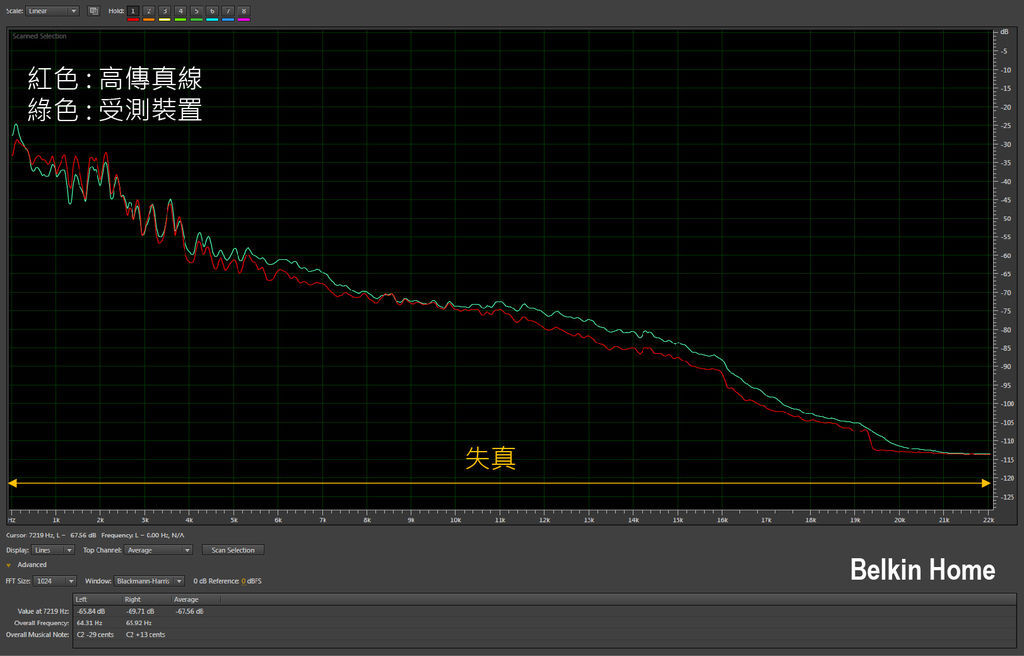The height and width of the screenshot is (656, 1024).
Task: Open Top Channel dropdown showing Average
Action: [x=159, y=550]
